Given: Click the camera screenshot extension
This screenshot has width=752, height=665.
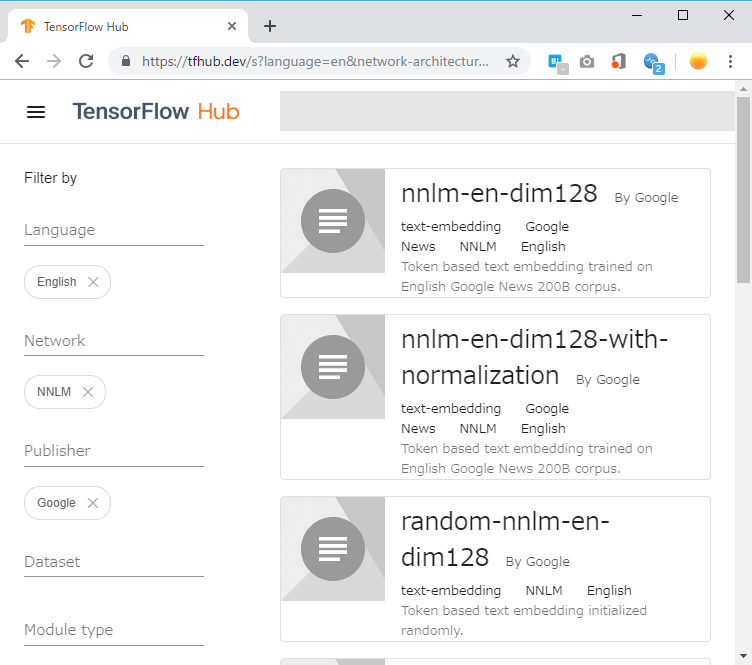Looking at the screenshot, I should point(587,61).
